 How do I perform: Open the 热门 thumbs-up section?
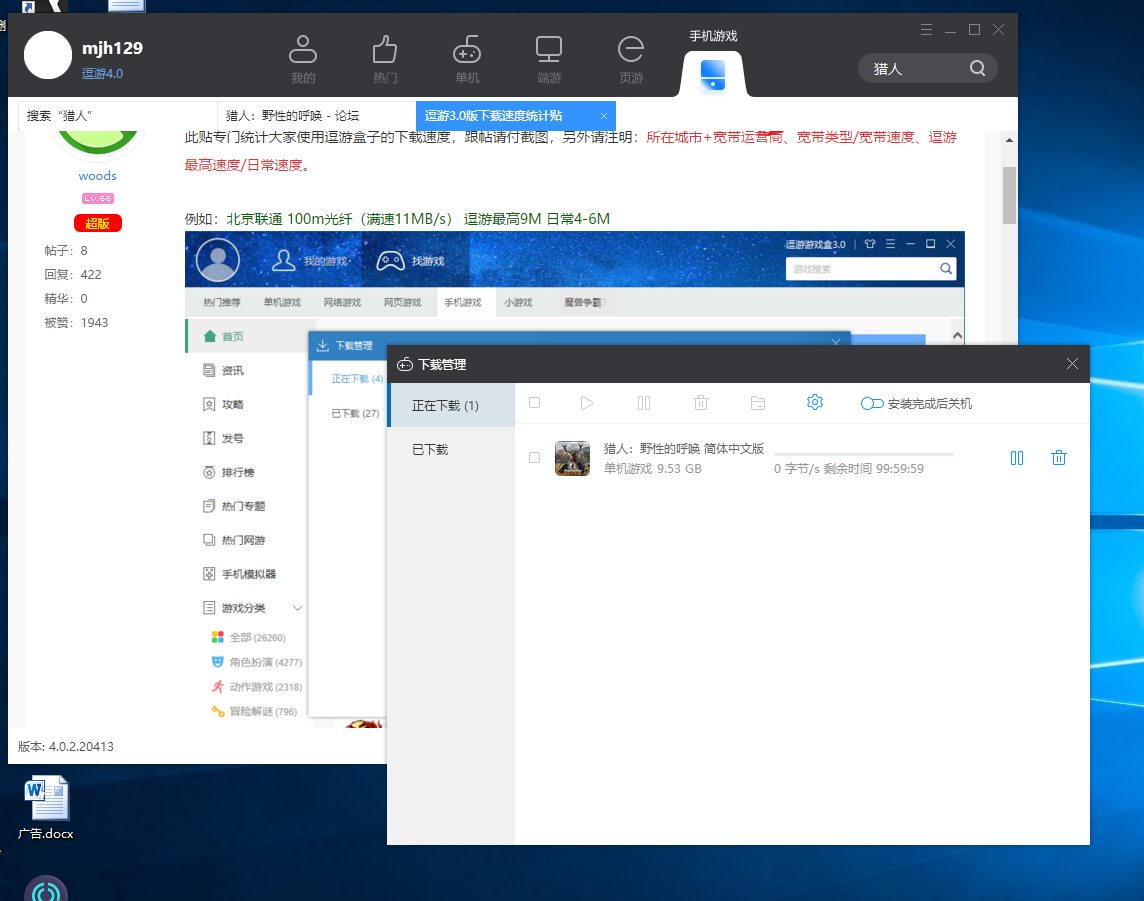(384, 59)
